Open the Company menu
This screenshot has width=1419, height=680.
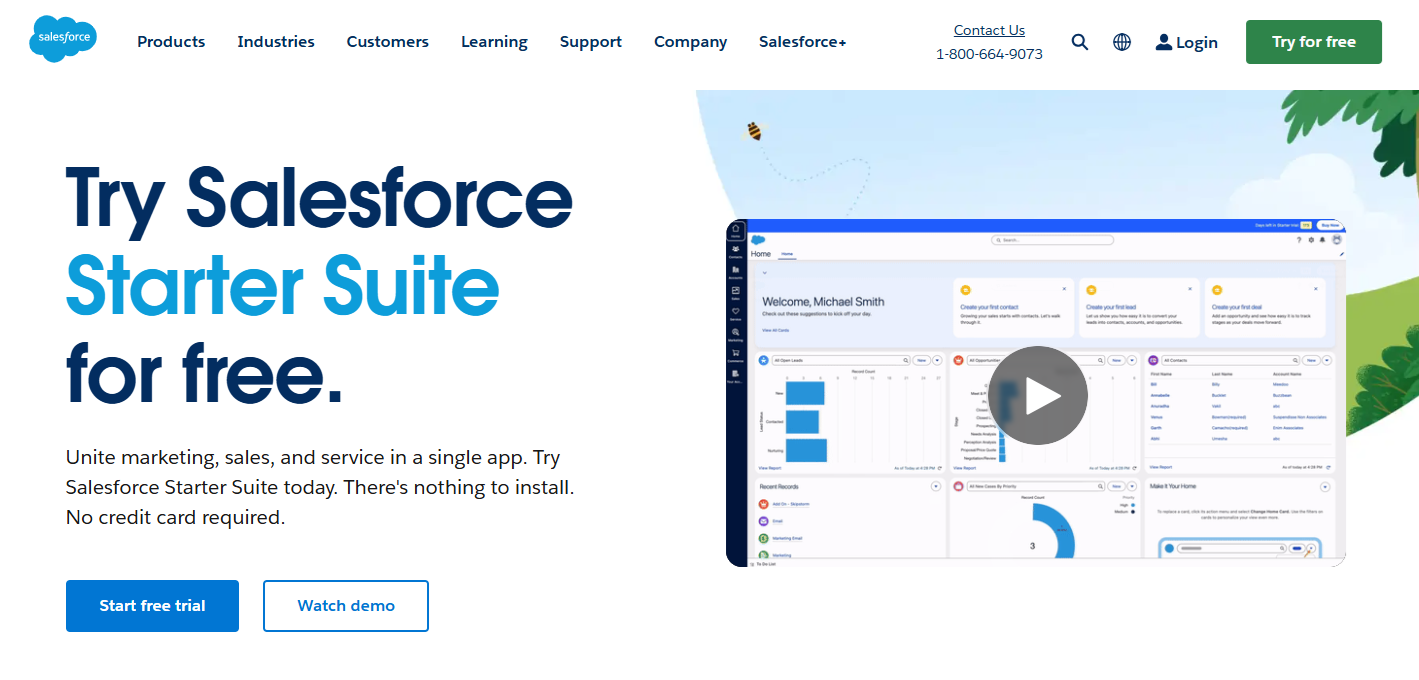690,42
